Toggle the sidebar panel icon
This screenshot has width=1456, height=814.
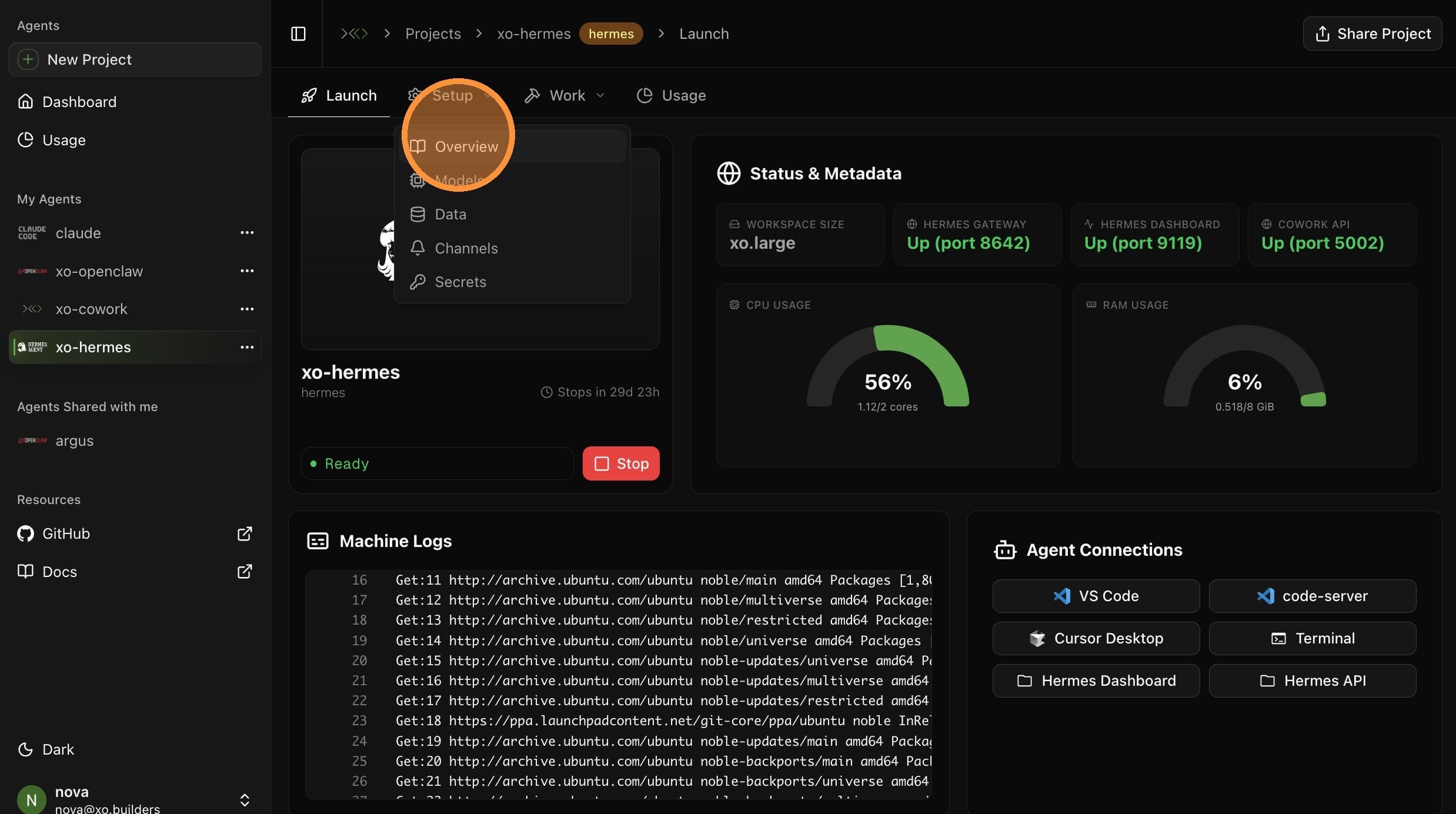pyautogui.click(x=298, y=34)
